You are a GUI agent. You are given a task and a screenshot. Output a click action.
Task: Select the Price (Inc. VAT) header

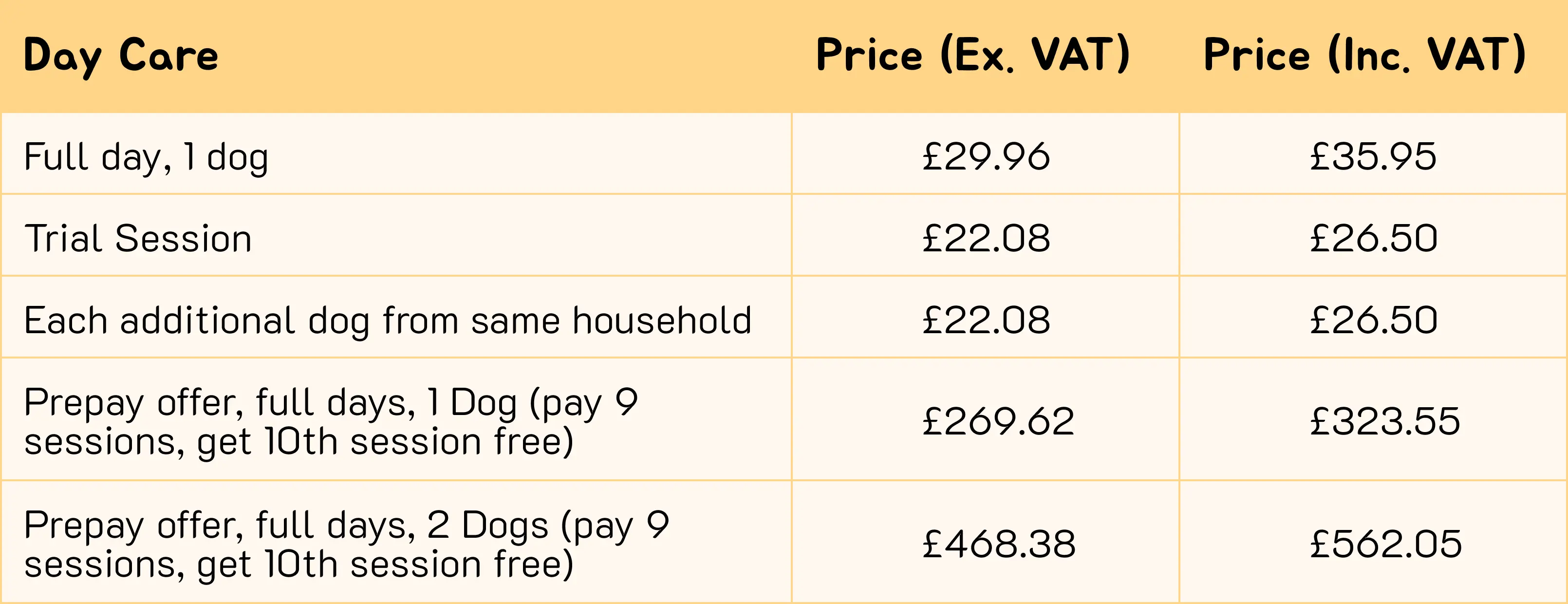pos(1364,55)
